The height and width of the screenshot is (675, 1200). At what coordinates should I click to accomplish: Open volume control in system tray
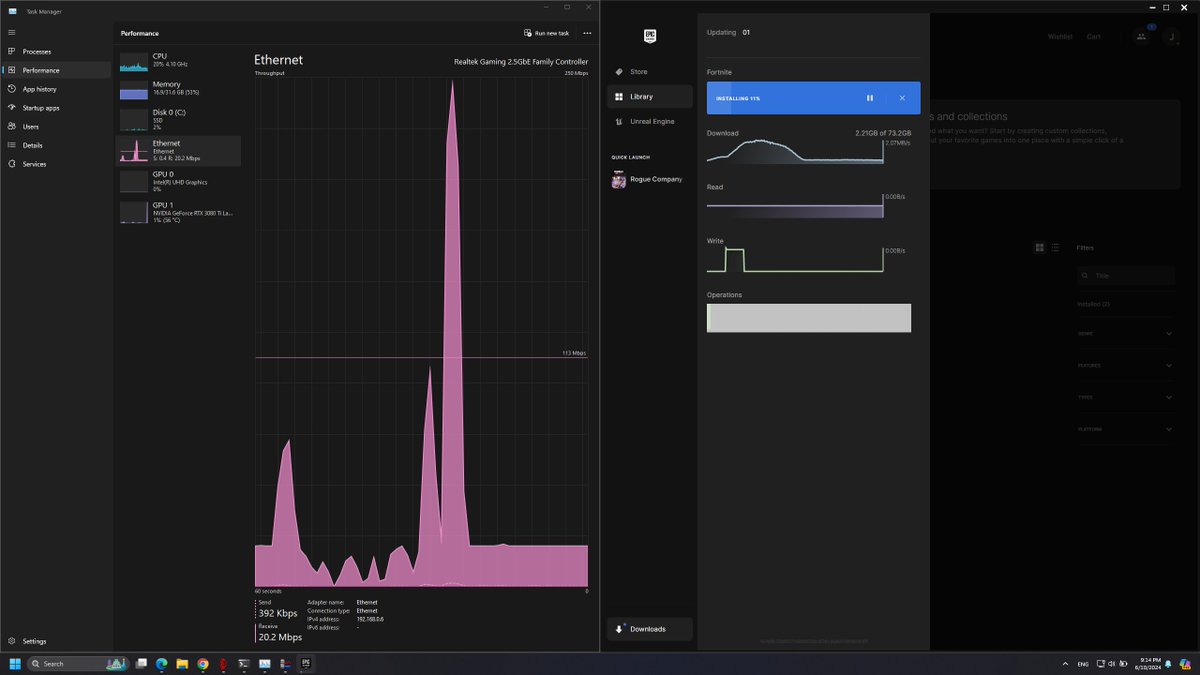(1113, 664)
